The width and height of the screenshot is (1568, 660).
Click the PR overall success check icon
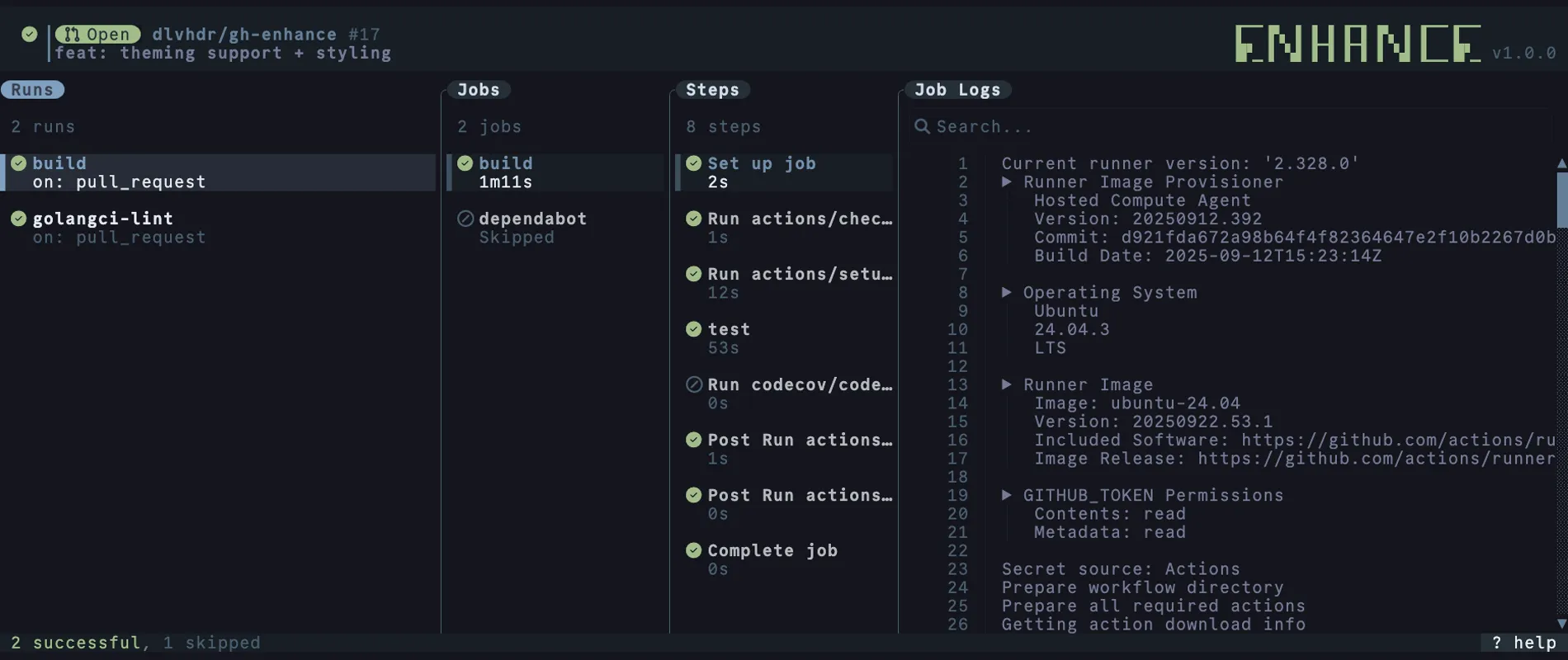point(30,34)
